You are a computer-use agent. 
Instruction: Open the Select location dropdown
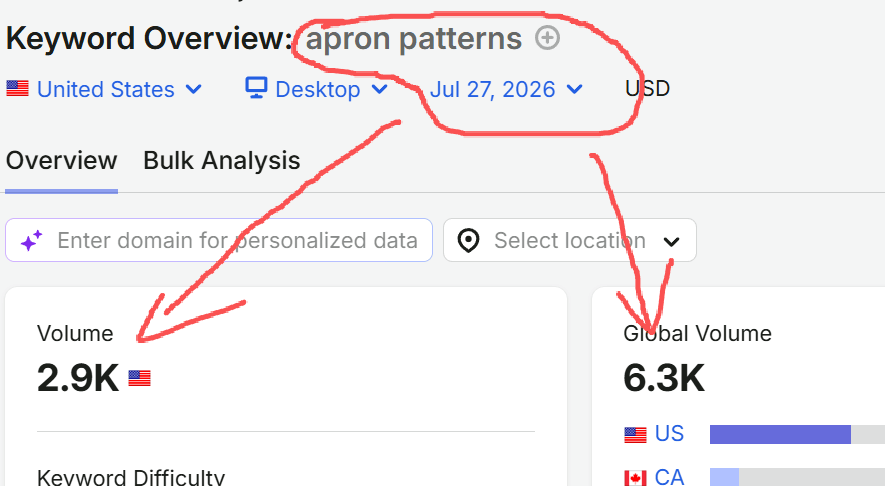click(569, 240)
